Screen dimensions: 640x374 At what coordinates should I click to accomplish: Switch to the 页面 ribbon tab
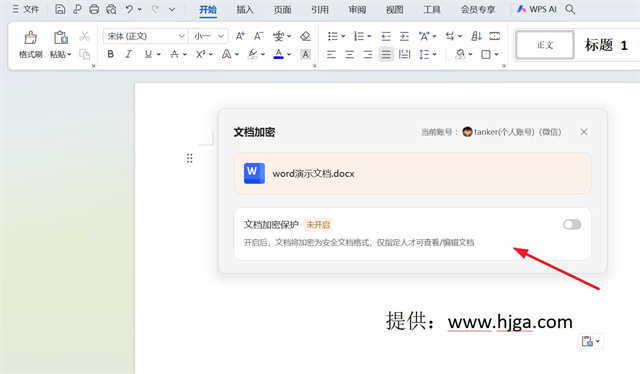(282, 9)
